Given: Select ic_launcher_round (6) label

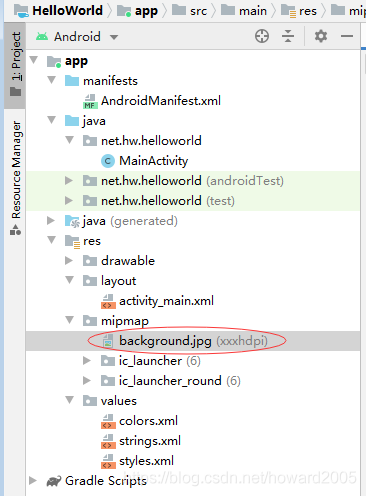Looking at the screenshot, I should click(x=180, y=381).
